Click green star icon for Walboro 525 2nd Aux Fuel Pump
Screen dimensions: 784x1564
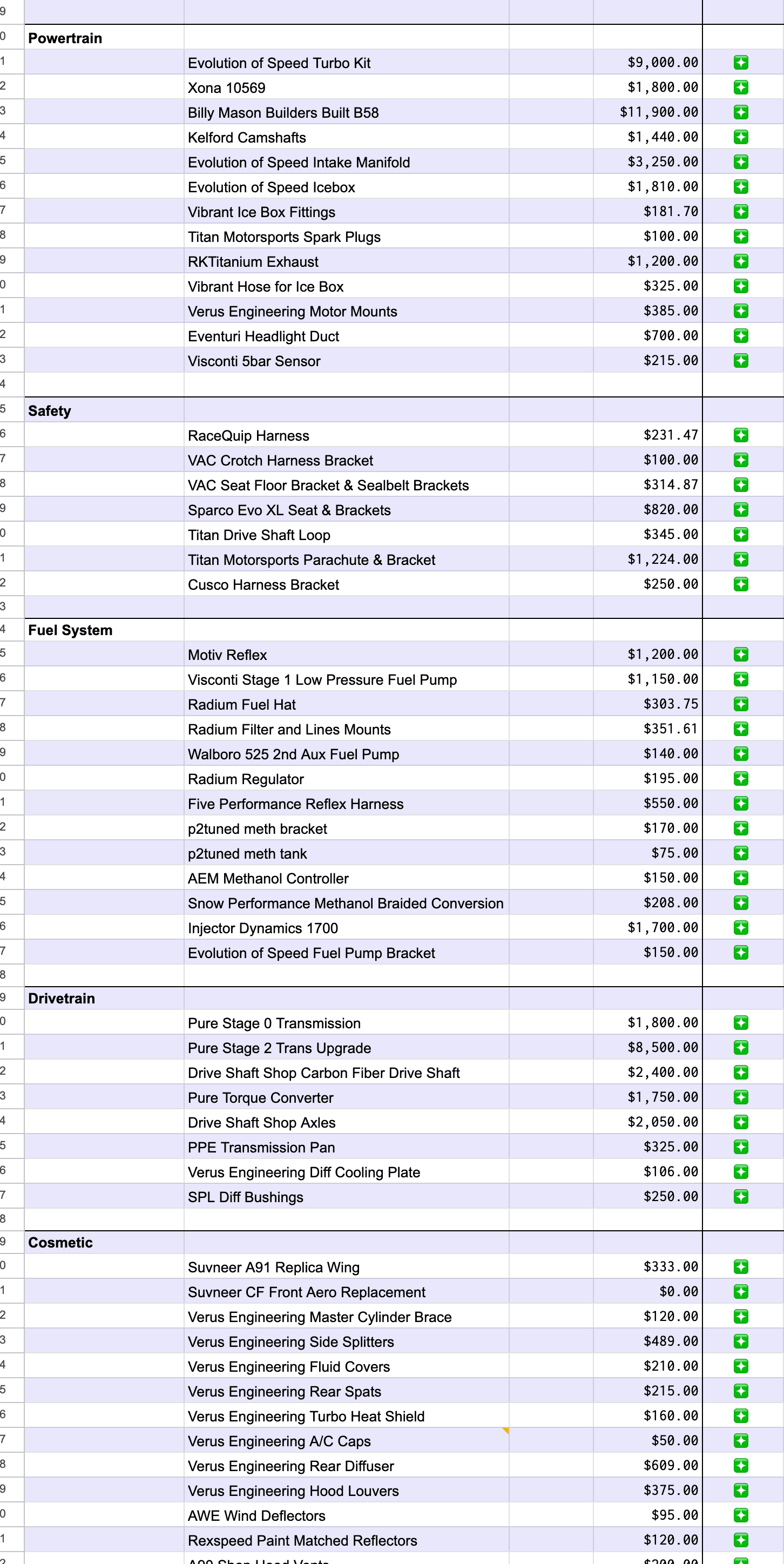[740, 754]
